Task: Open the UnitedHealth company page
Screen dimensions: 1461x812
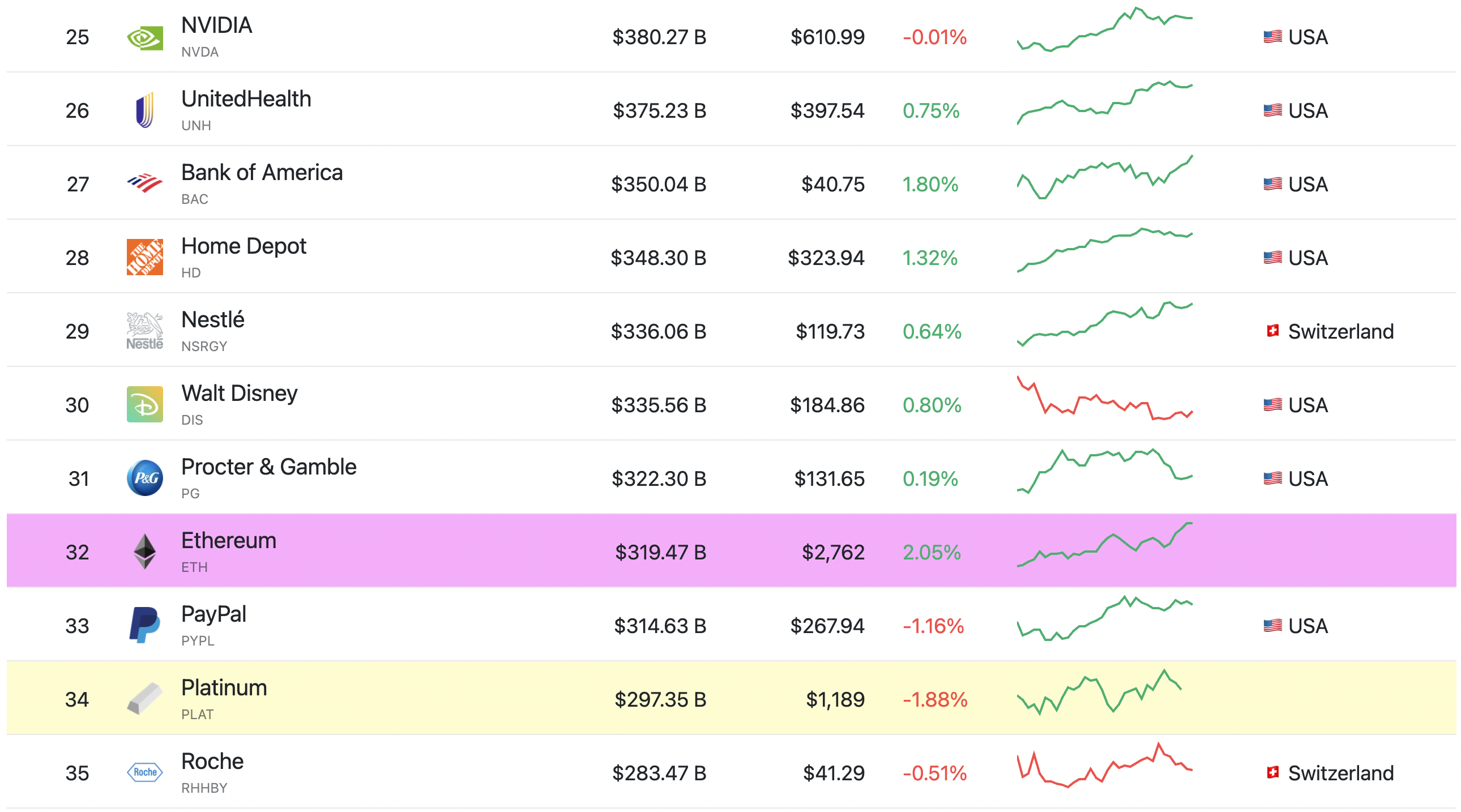Action: tap(246, 99)
